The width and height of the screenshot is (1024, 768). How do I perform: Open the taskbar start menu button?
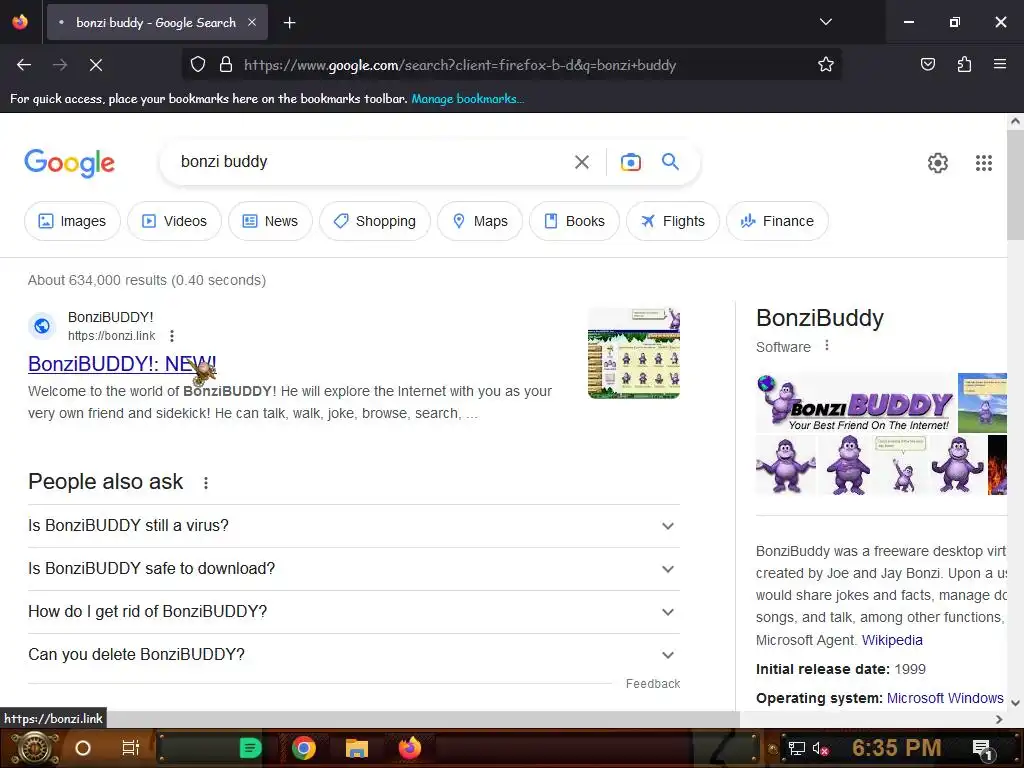point(33,748)
